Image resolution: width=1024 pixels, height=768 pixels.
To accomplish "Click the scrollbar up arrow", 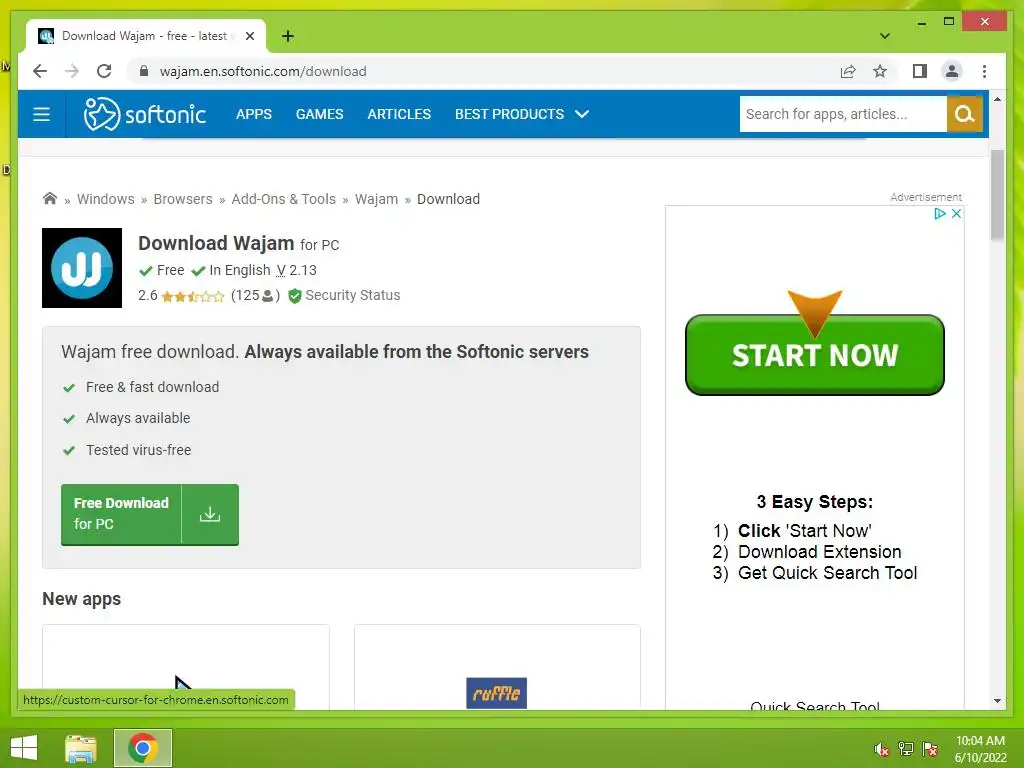I will [x=997, y=99].
